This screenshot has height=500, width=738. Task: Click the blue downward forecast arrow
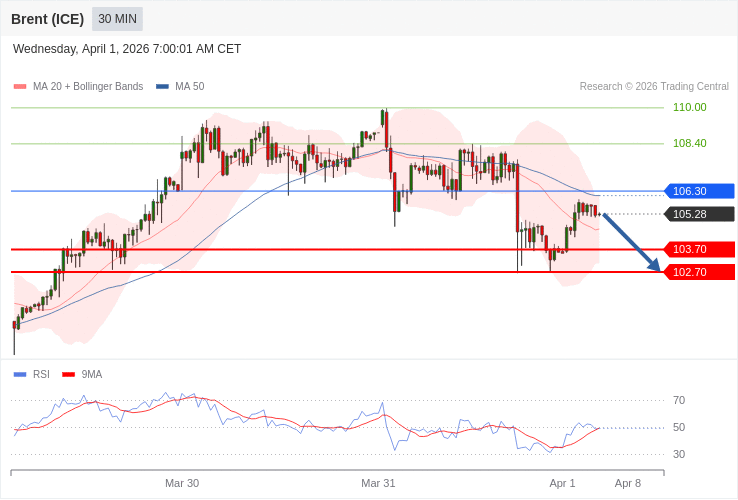pos(632,242)
